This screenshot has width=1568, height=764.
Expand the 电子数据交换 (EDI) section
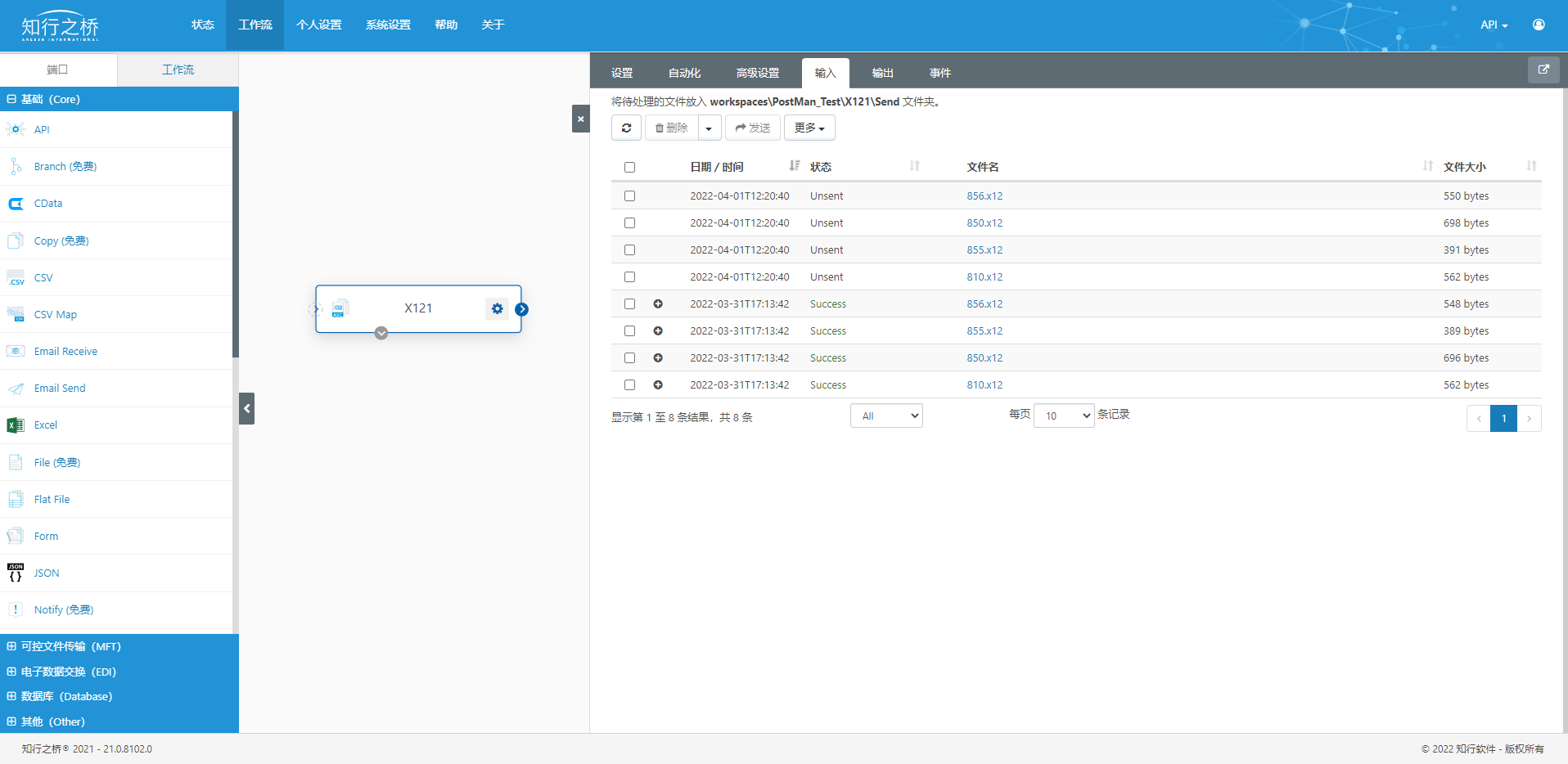click(119, 672)
